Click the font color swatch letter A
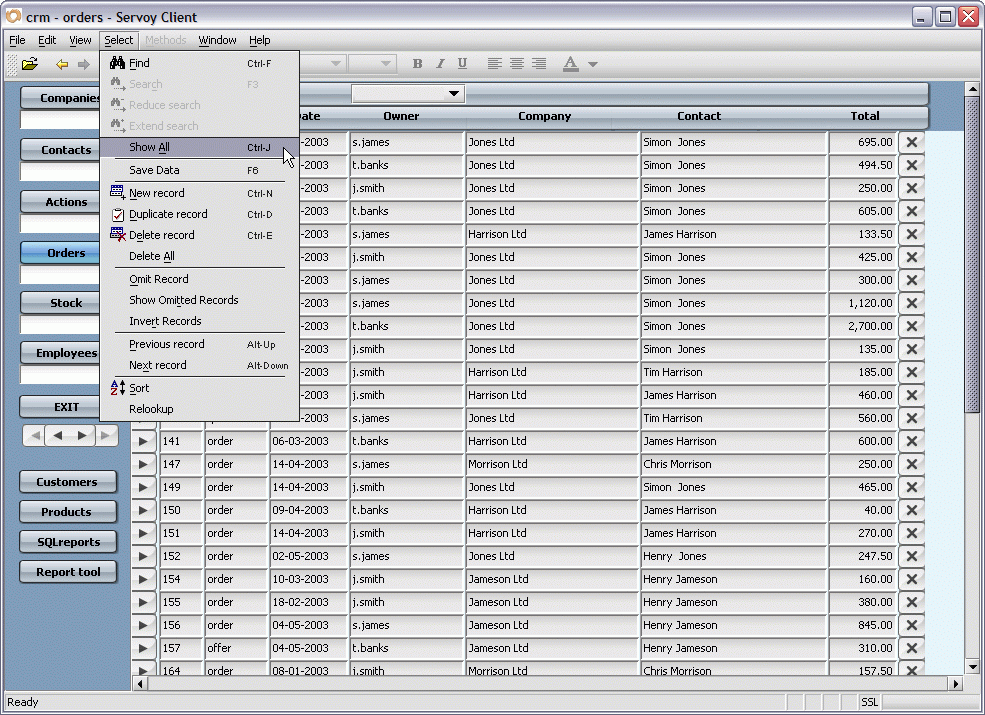Image resolution: width=985 pixels, height=715 pixels. tap(570, 64)
